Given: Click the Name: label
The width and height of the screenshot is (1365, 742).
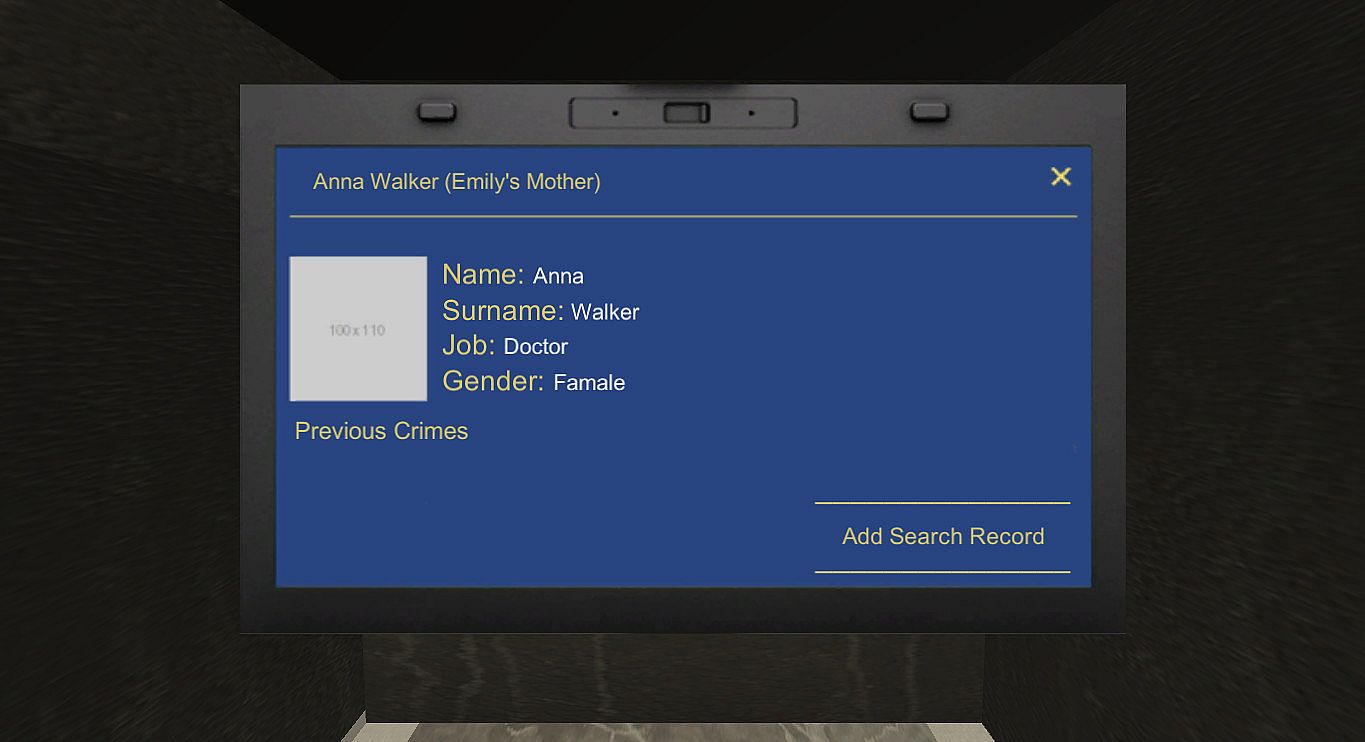Looking at the screenshot, I should tap(483, 274).
